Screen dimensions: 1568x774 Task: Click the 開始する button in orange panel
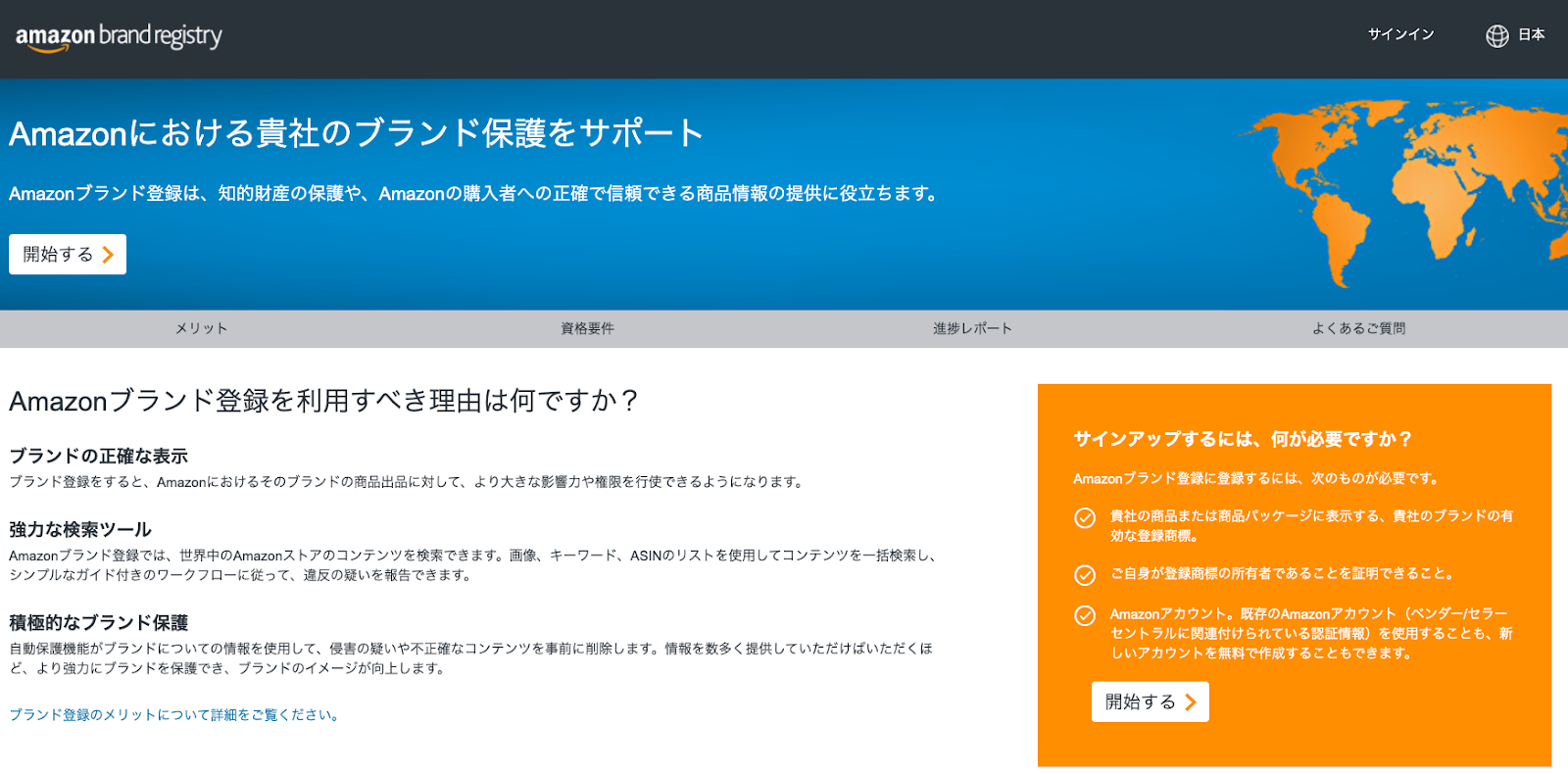click(1150, 701)
